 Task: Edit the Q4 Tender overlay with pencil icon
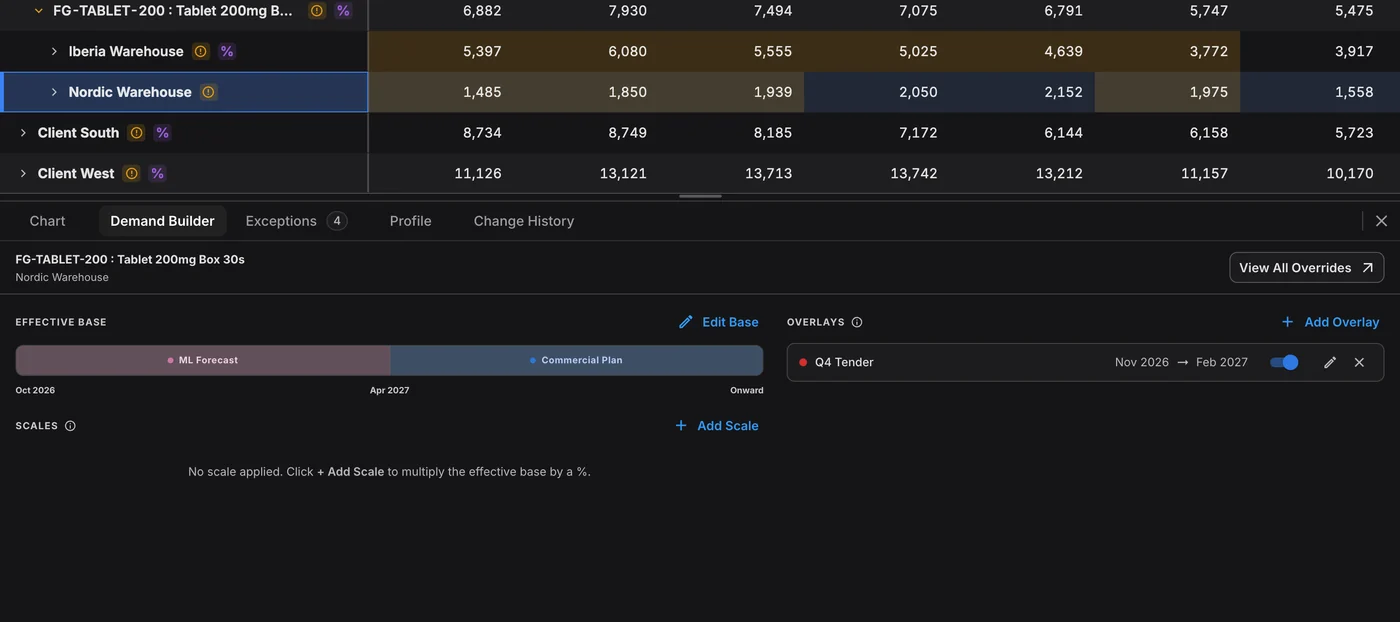[x=1330, y=362]
